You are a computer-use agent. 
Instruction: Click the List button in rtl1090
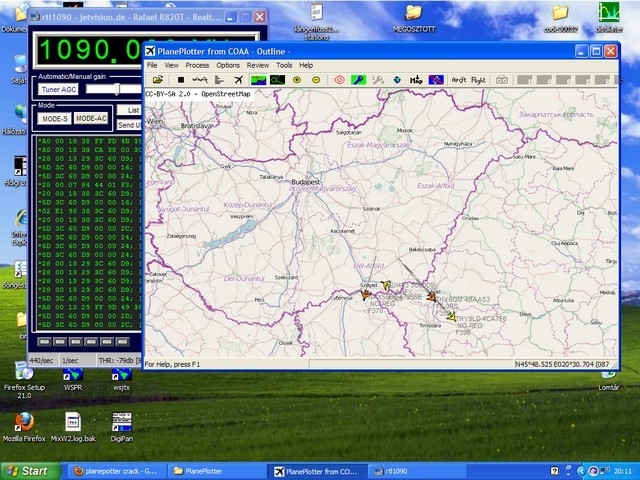tap(129, 110)
